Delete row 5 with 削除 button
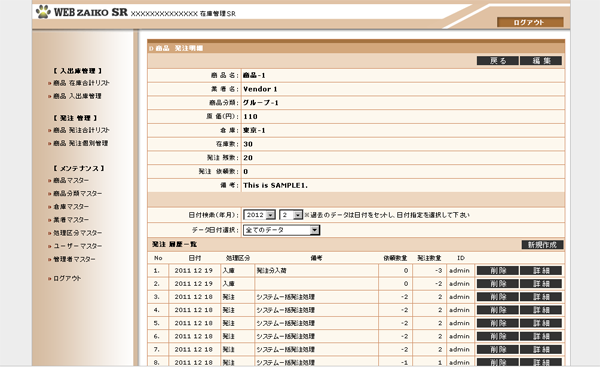 click(497, 323)
